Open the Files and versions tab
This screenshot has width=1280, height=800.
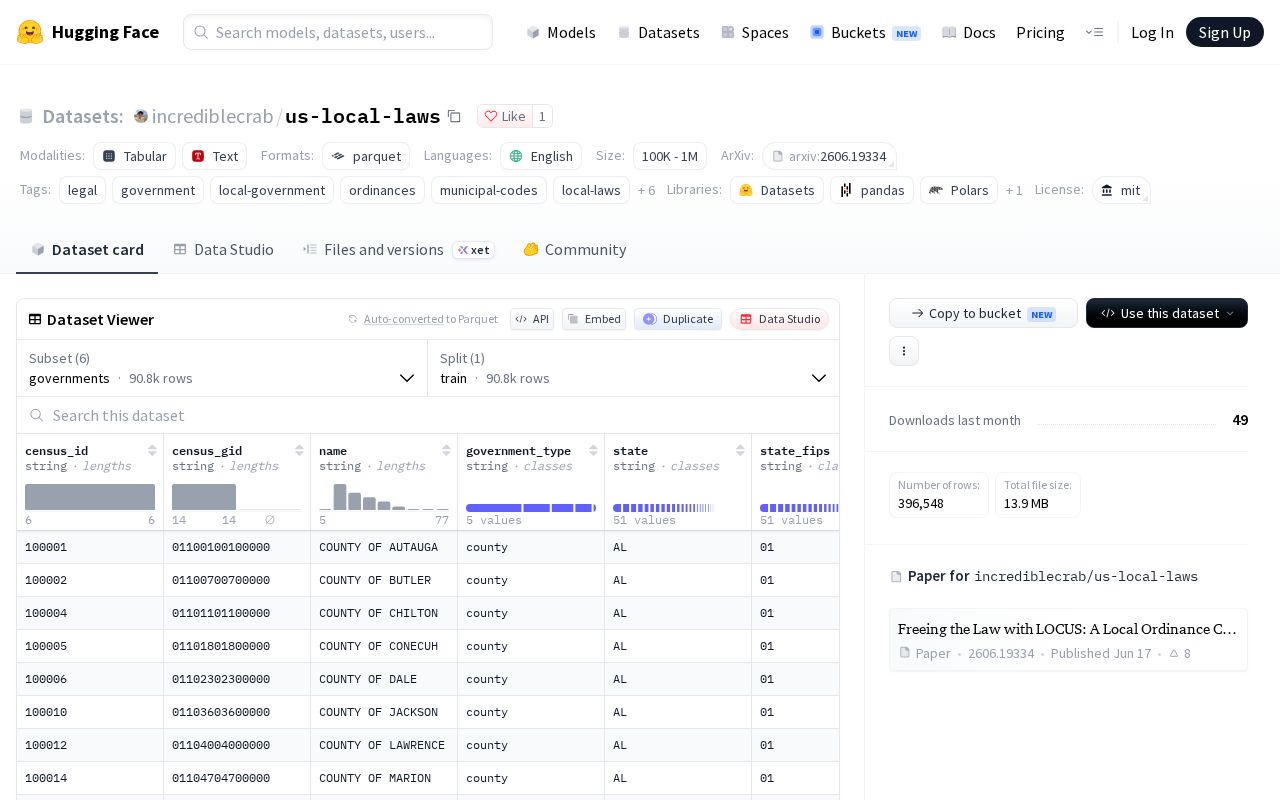[x=398, y=249]
